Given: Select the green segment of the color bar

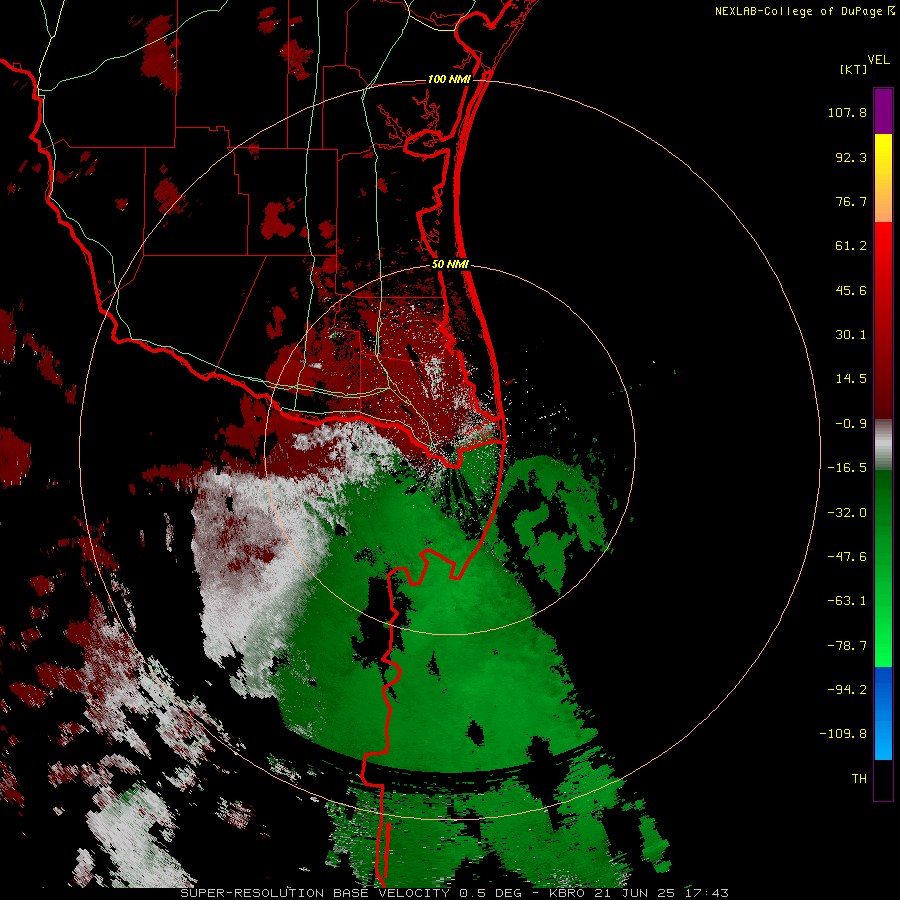Looking at the screenshot, I should tap(883, 568).
